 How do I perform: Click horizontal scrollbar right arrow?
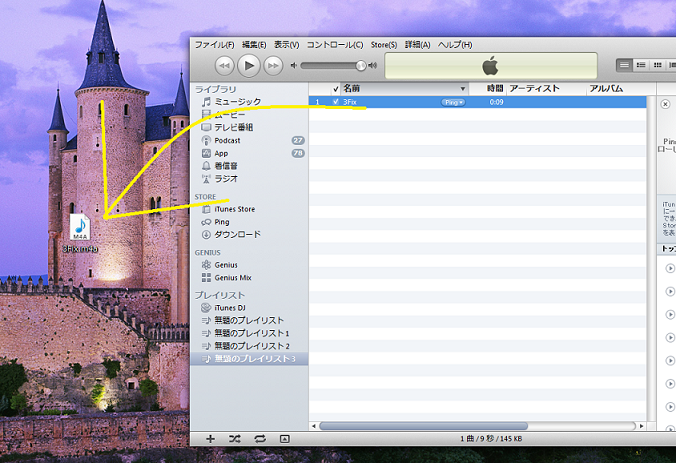click(x=642, y=426)
